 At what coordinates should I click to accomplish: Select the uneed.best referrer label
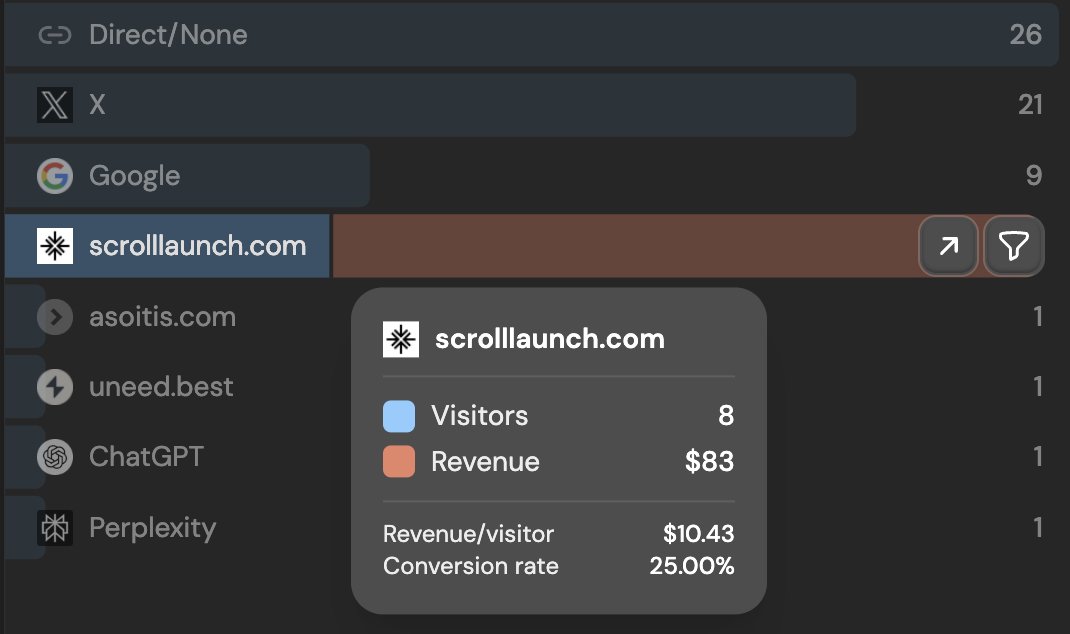(x=161, y=387)
